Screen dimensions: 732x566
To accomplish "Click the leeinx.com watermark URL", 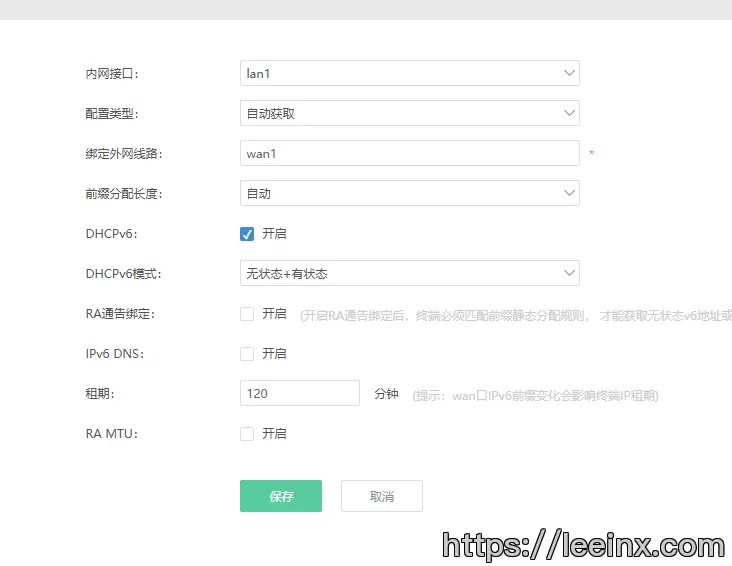I will pos(583,545).
